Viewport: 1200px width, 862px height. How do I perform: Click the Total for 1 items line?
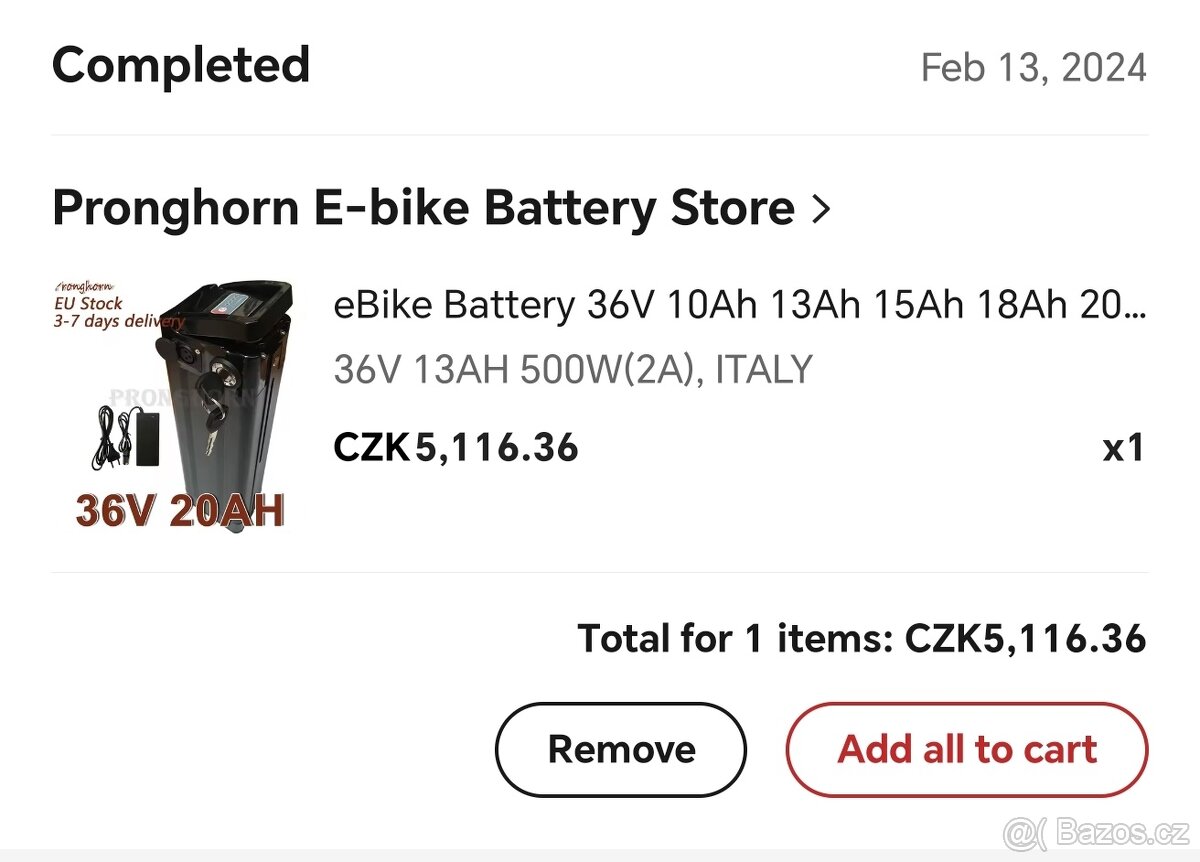coord(861,637)
